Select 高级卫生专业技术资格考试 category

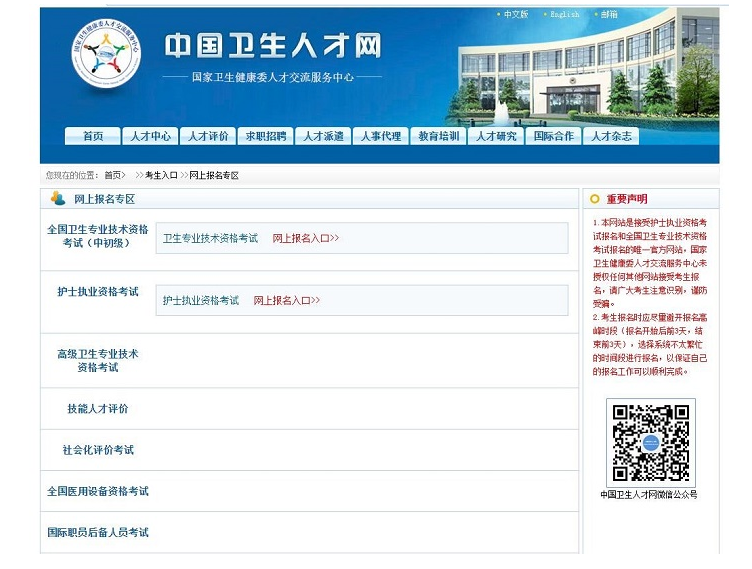tap(97, 361)
